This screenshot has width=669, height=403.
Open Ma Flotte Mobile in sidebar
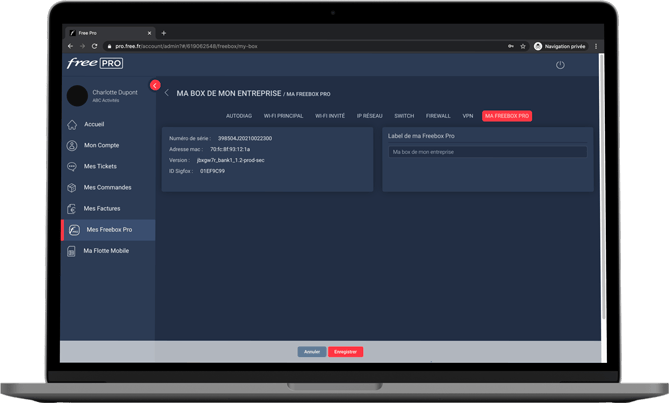pyautogui.click(x=106, y=251)
